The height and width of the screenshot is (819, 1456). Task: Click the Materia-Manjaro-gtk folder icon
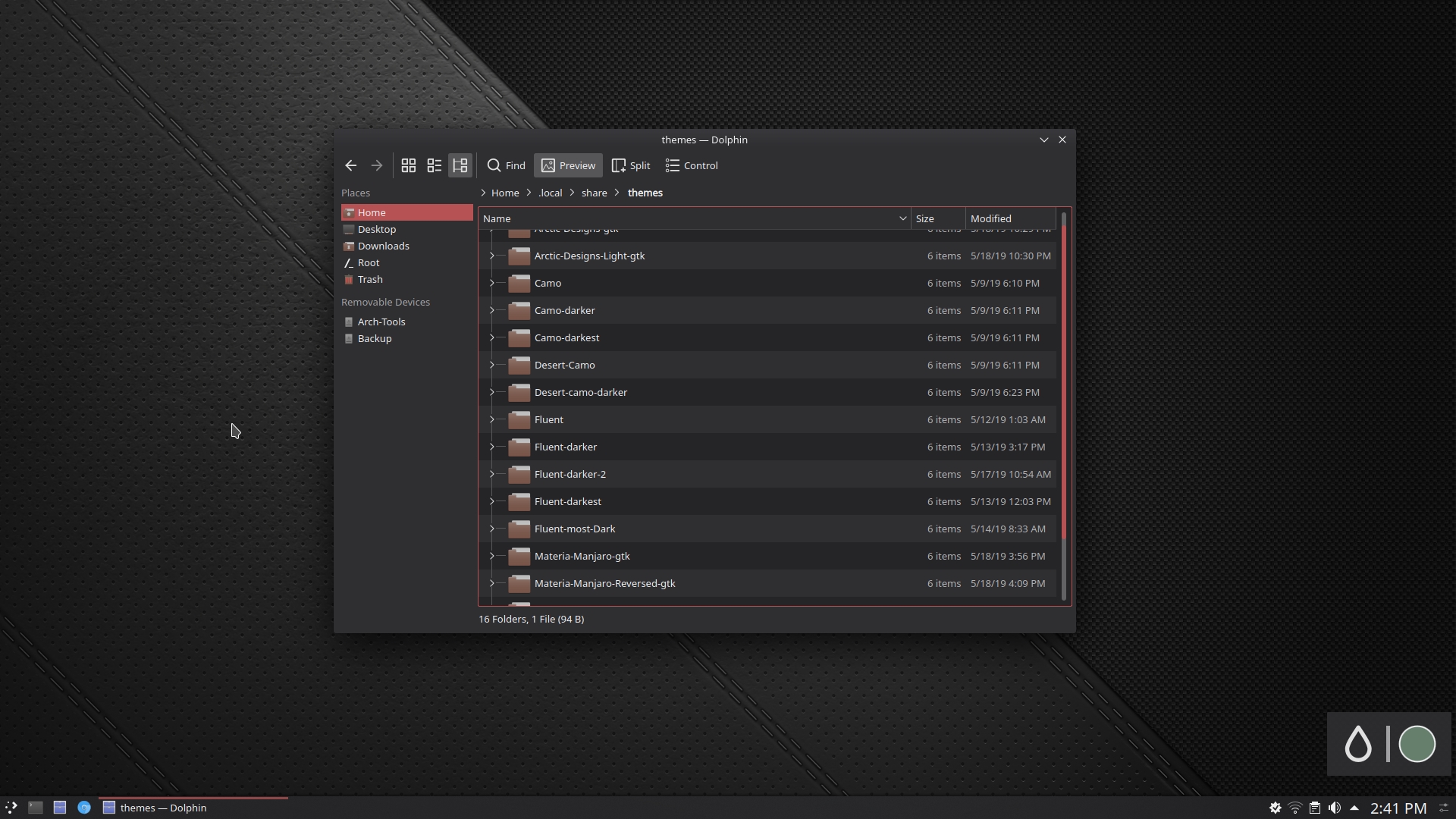tap(519, 556)
